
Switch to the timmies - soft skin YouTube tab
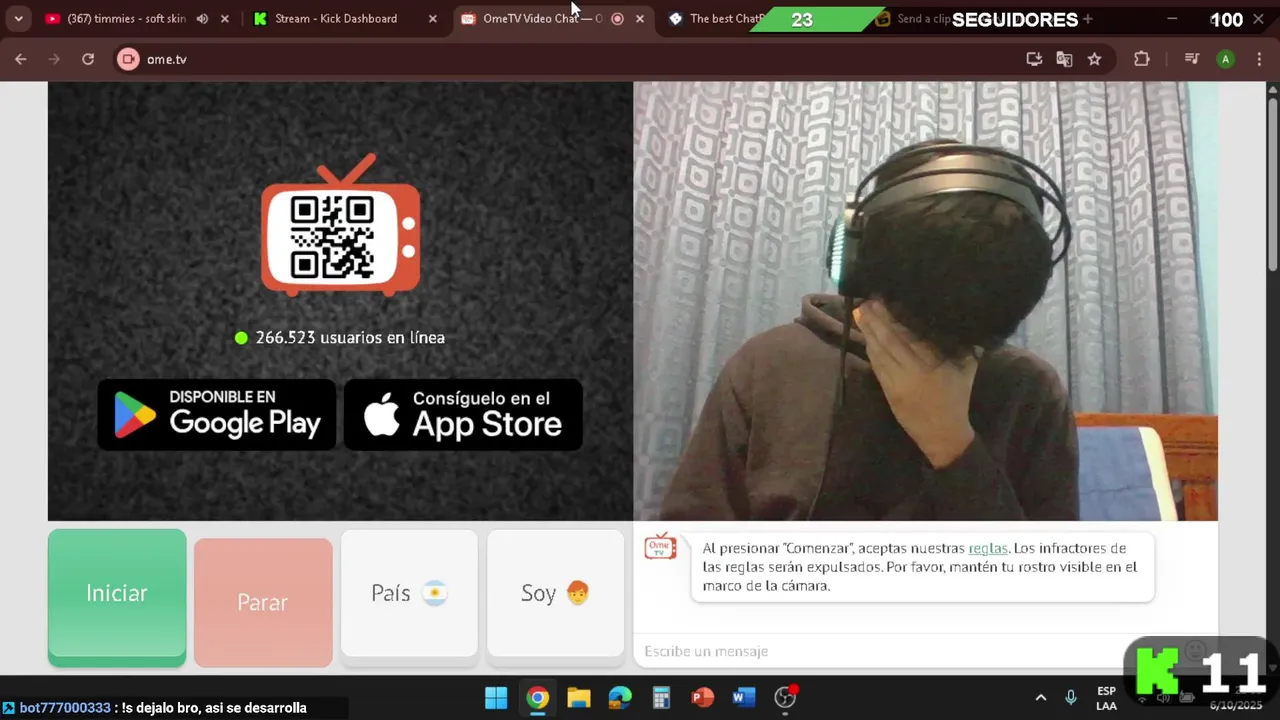126,19
